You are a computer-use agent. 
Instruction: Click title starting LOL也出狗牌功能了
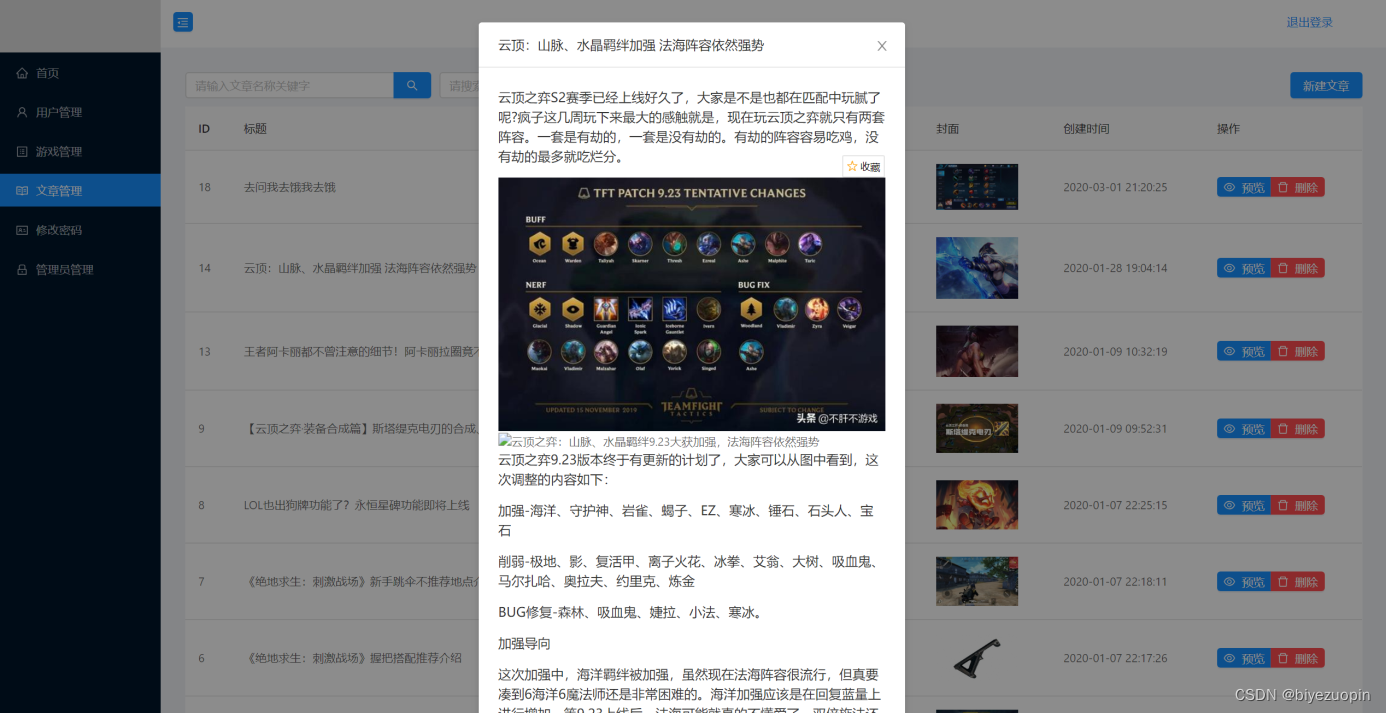click(x=357, y=505)
